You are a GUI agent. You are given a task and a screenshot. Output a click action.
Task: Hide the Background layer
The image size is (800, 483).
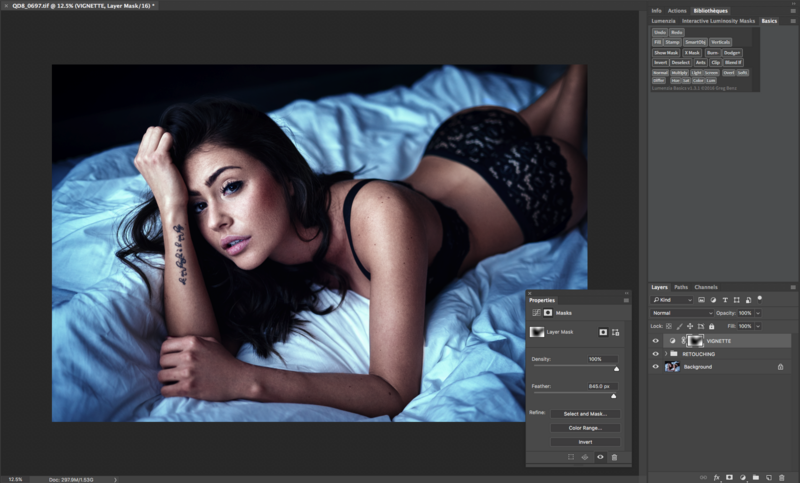656,367
